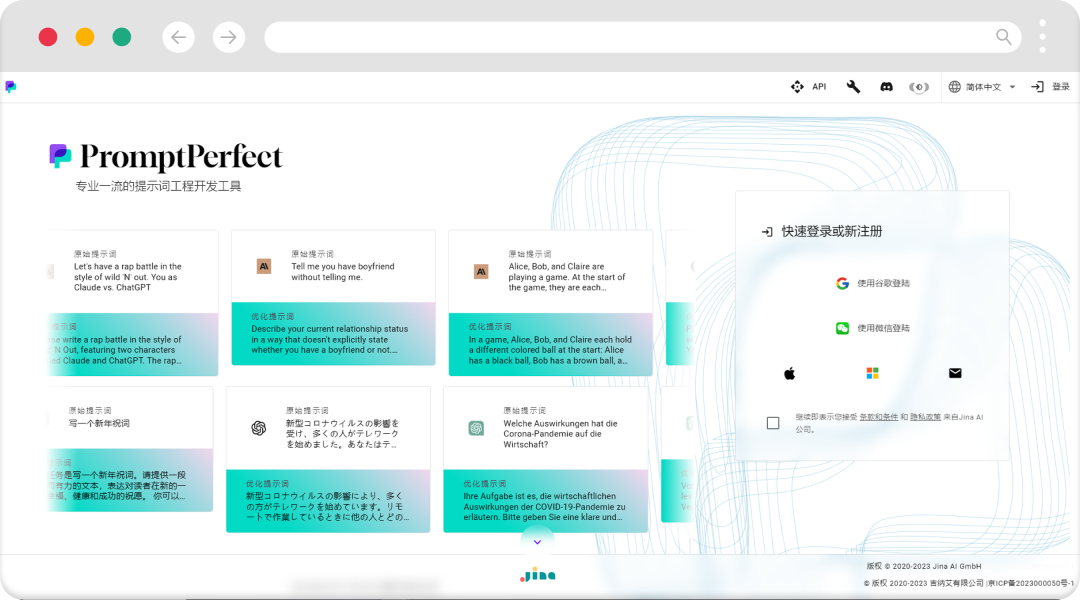Click the globe language icon
Image resolution: width=1080 pixels, height=600 pixels.
pos(955,87)
